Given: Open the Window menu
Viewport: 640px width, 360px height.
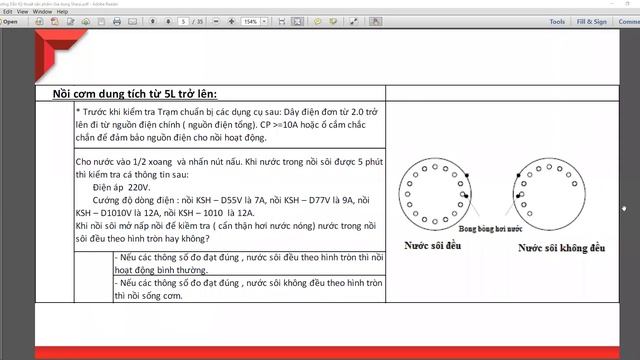Looking at the screenshot, I should tap(42, 12).
